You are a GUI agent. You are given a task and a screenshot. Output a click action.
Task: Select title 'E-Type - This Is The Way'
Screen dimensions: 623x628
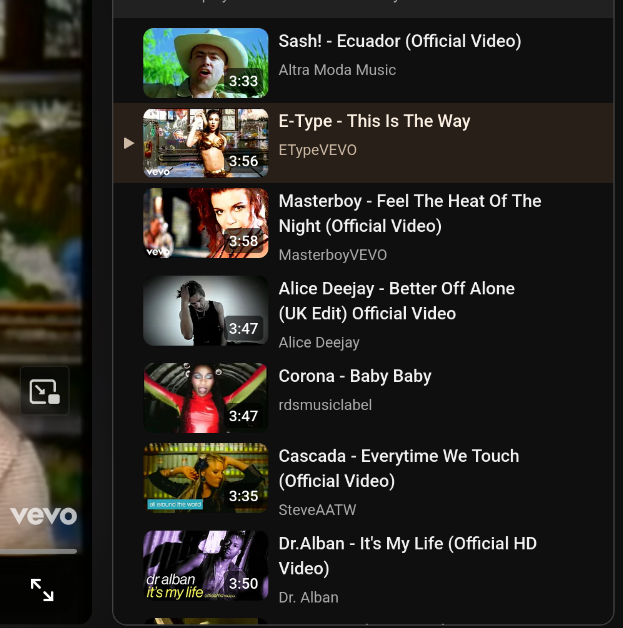point(374,121)
